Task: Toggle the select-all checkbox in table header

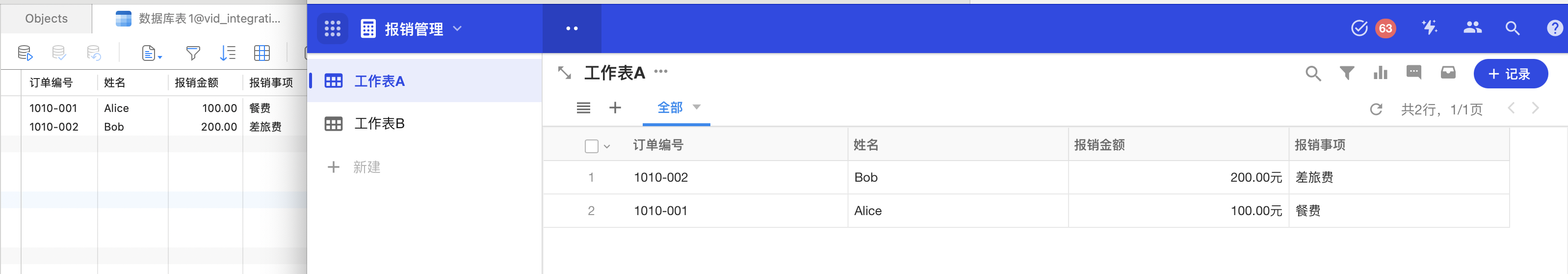Action: [x=591, y=146]
